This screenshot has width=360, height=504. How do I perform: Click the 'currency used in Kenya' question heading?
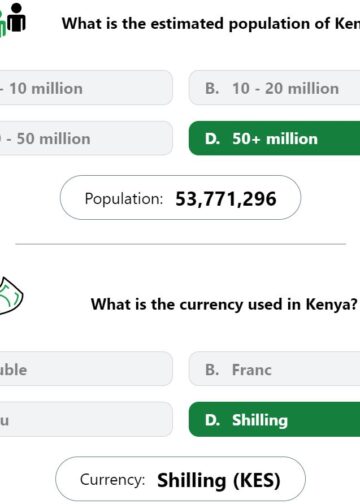224,304
